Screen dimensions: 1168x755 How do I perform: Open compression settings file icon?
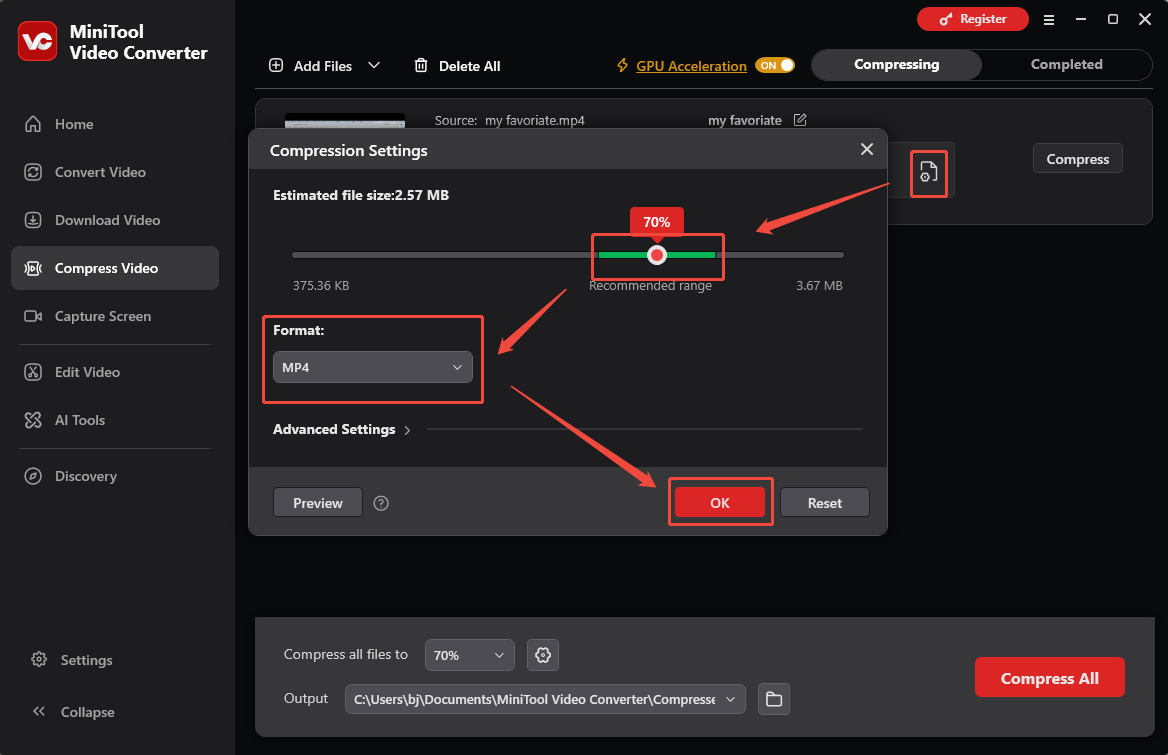coord(928,173)
